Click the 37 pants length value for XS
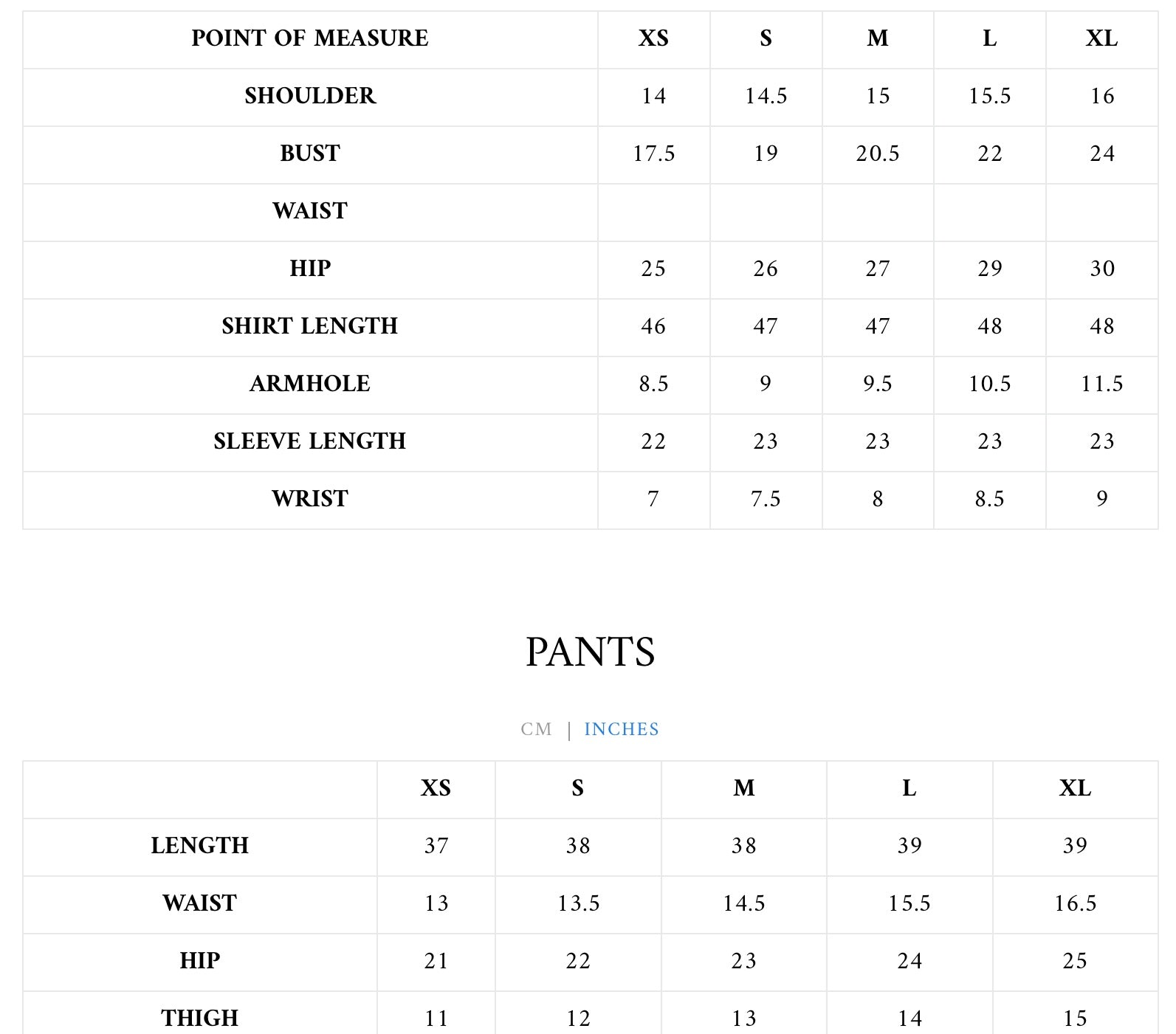1176x1034 pixels. click(436, 846)
